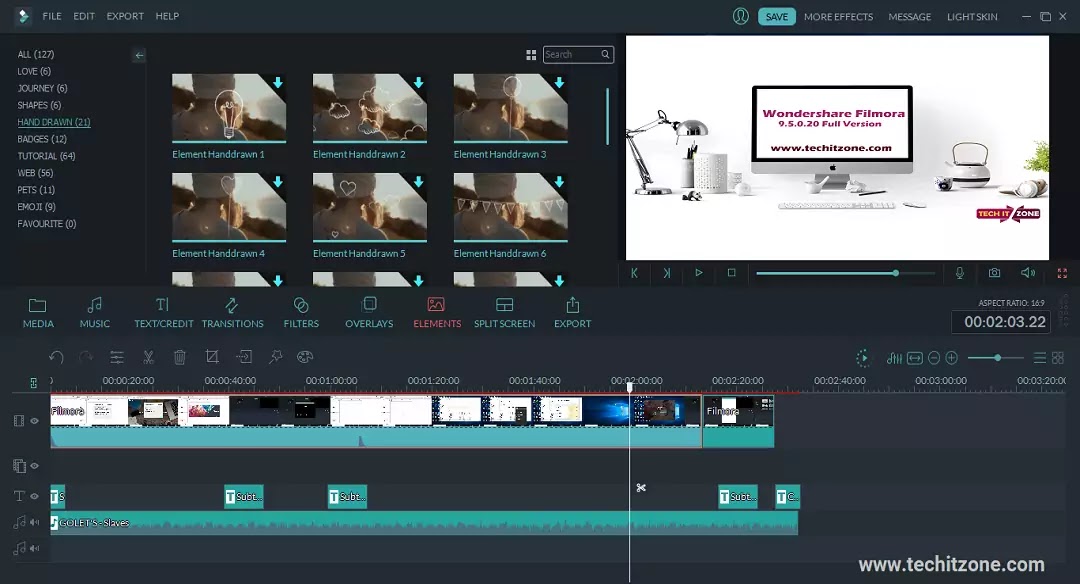Viewport: 1080px width, 584px height.
Task: Mute the second music track
Action: click(34, 549)
